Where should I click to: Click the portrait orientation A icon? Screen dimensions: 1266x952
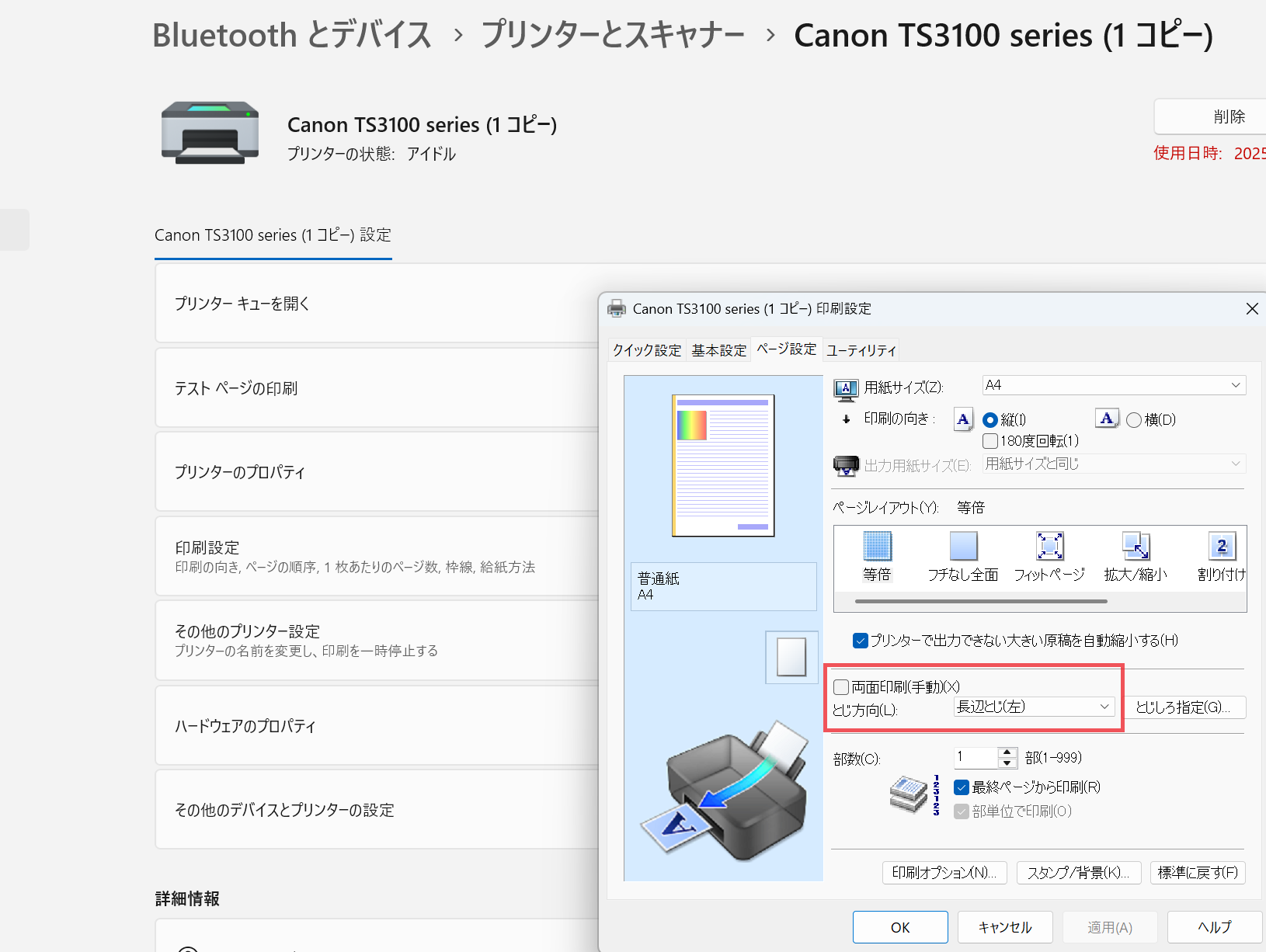coord(963,419)
